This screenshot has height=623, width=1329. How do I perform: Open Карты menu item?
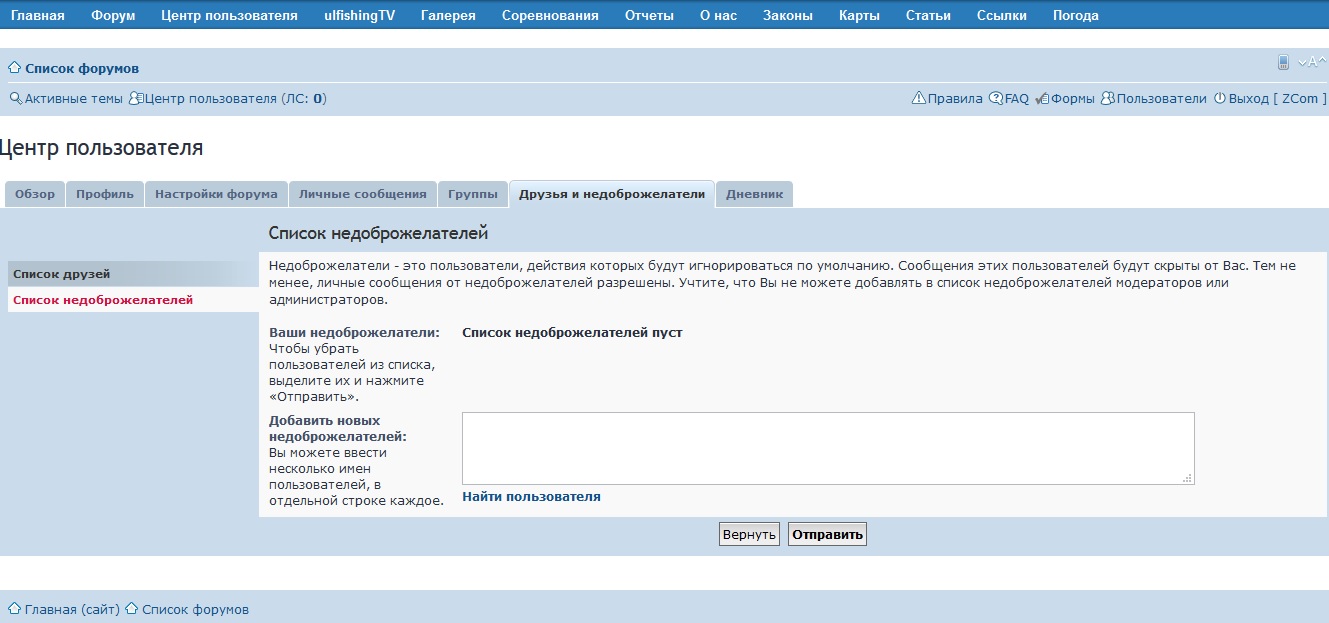pyautogui.click(x=860, y=15)
